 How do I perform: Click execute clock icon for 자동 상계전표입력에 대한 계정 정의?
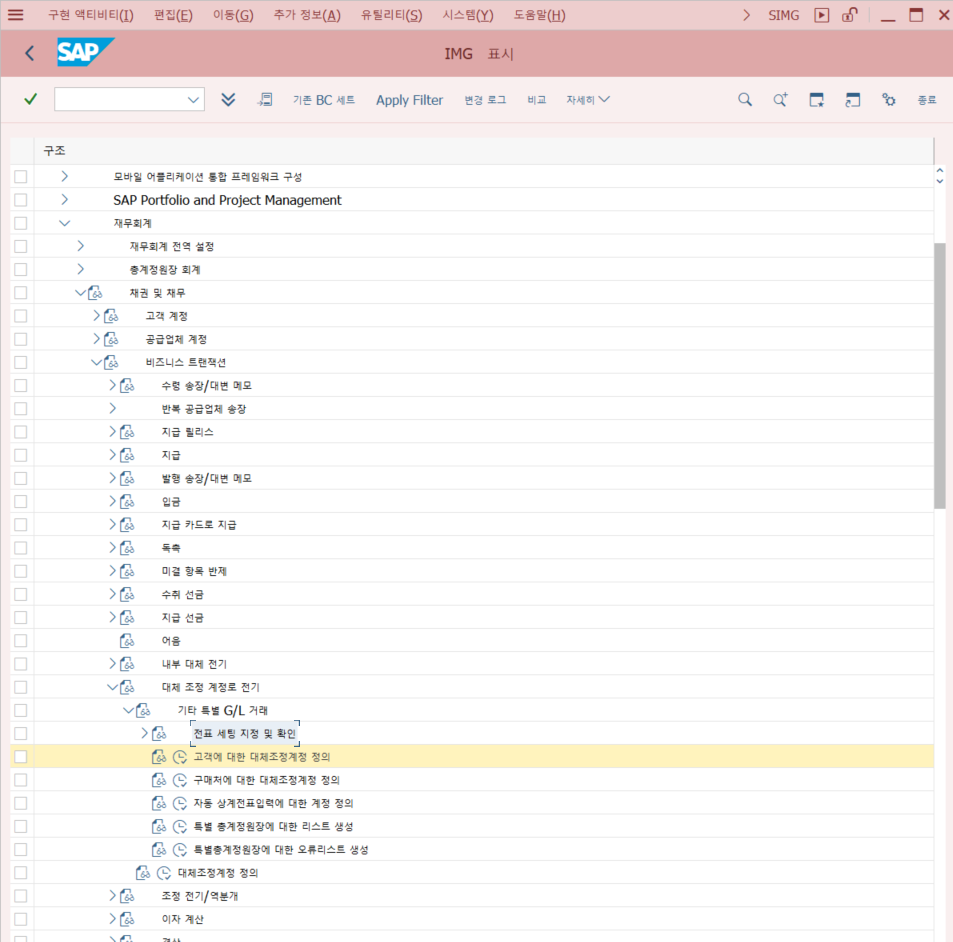(x=180, y=803)
